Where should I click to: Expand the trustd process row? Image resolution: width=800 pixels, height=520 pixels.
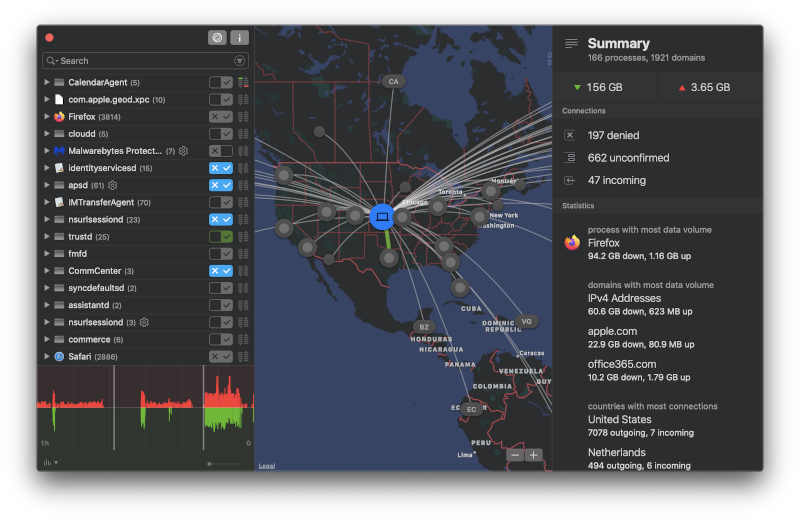click(46, 236)
